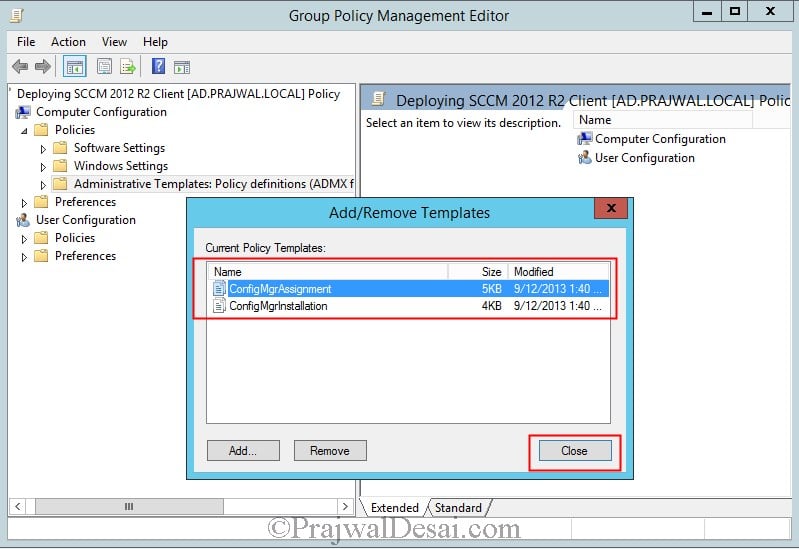Image resolution: width=799 pixels, height=549 pixels.
Task: Minimize the Group Policy Management Editor window
Action: (707, 12)
